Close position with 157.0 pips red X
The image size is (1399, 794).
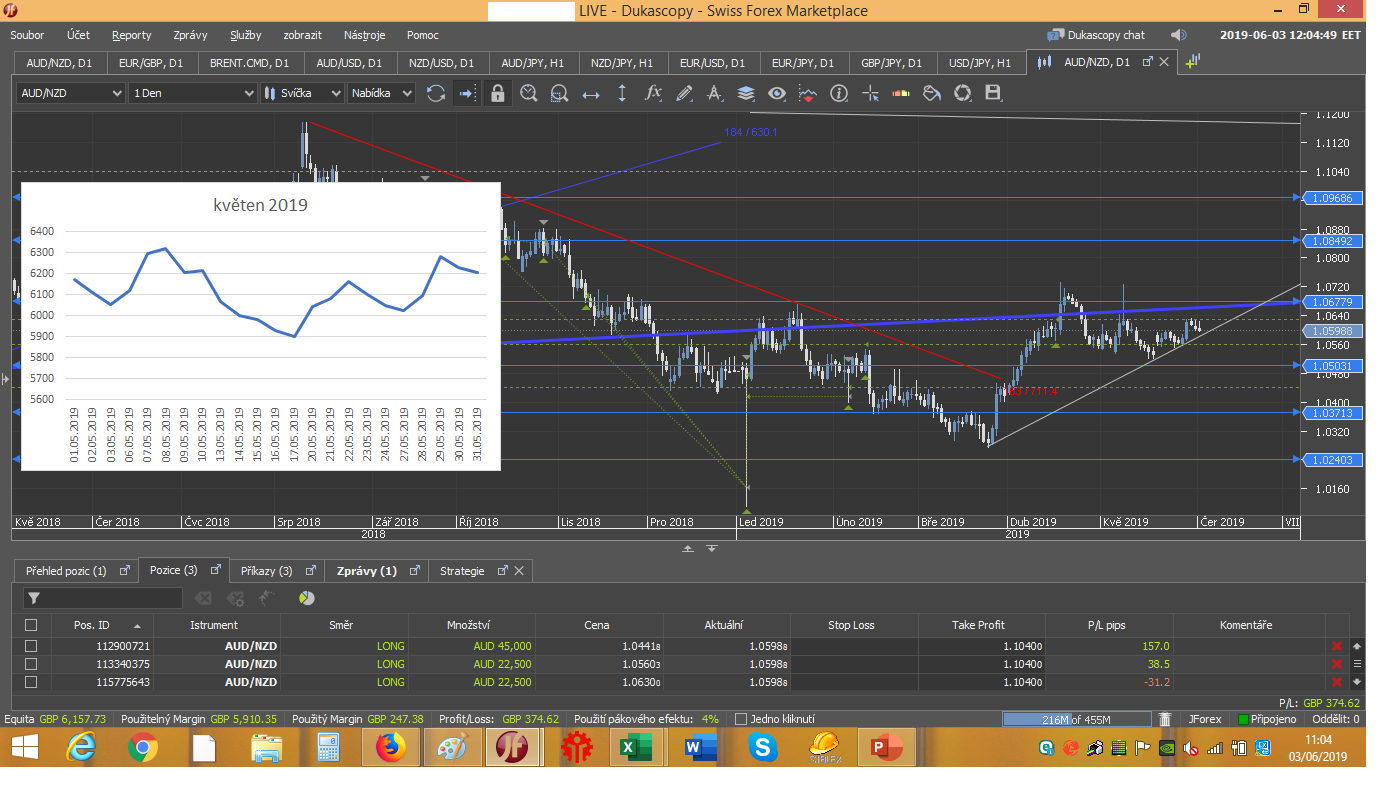[x=1336, y=646]
